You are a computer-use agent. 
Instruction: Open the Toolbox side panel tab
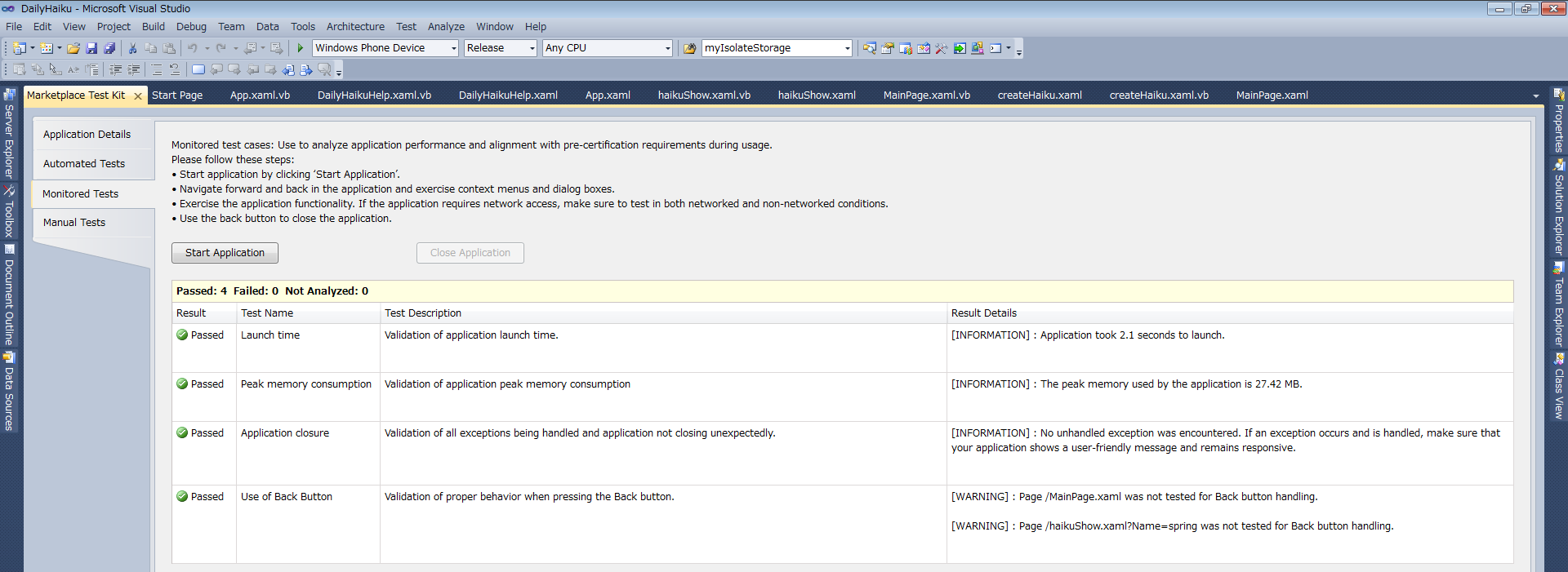pyautogui.click(x=9, y=212)
